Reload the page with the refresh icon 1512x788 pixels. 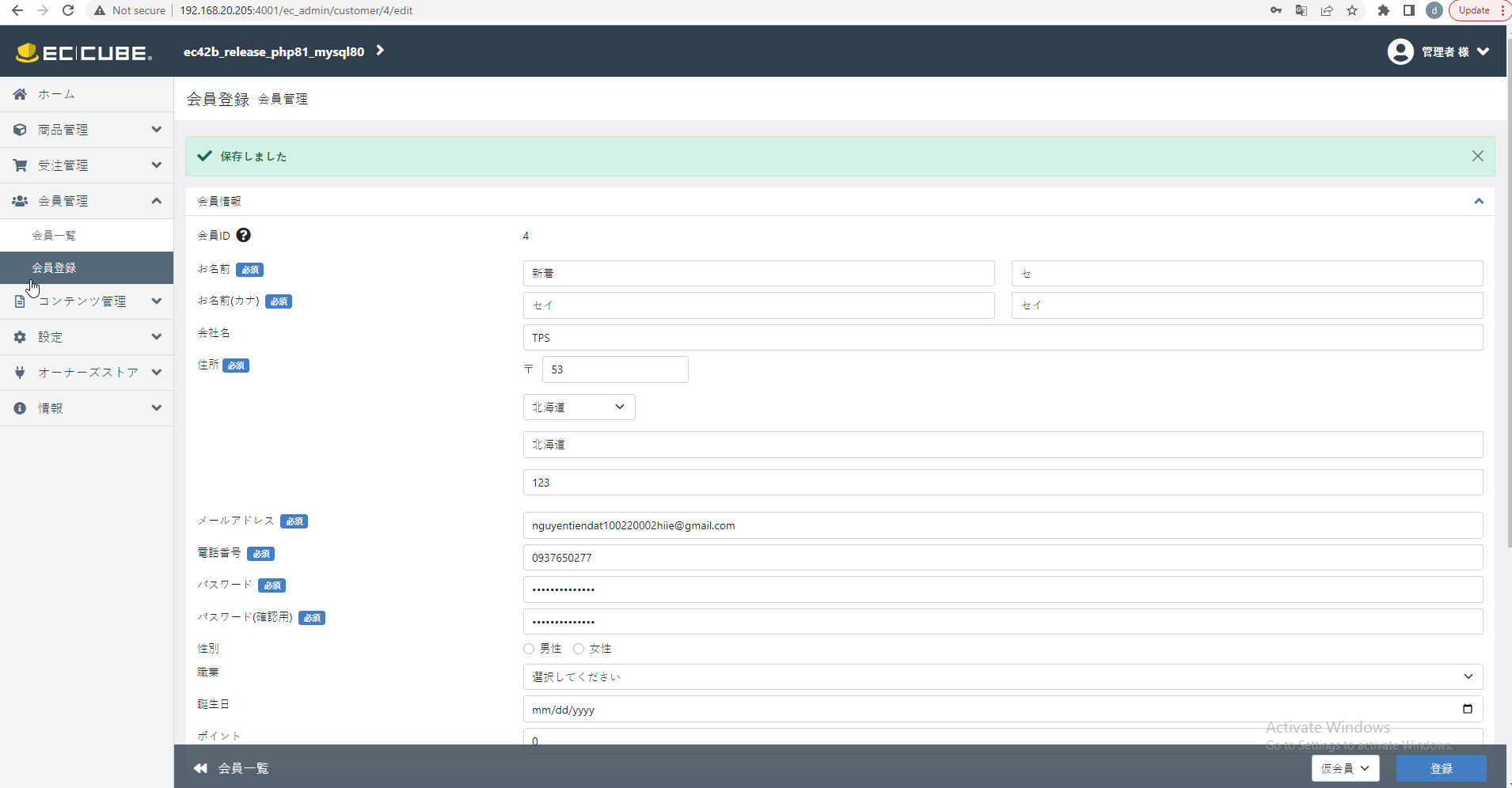pos(68,10)
